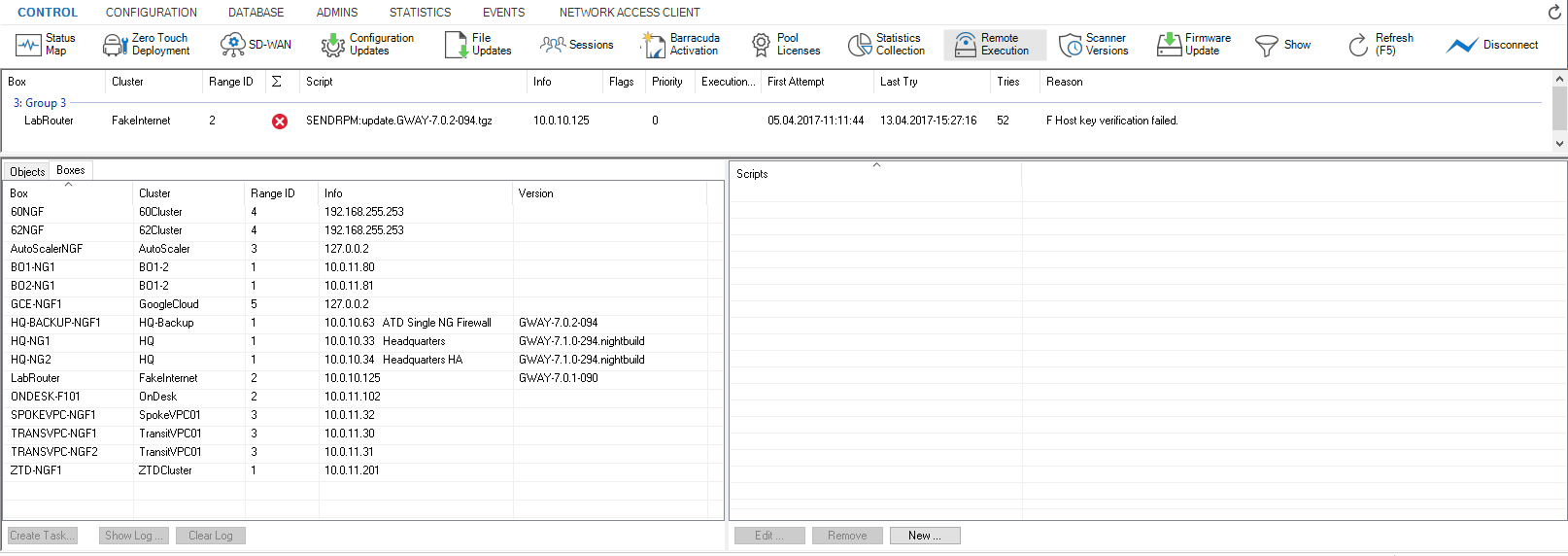Click the sigma column header
This screenshot has width=1568, height=556.
[x=277, y=82]
